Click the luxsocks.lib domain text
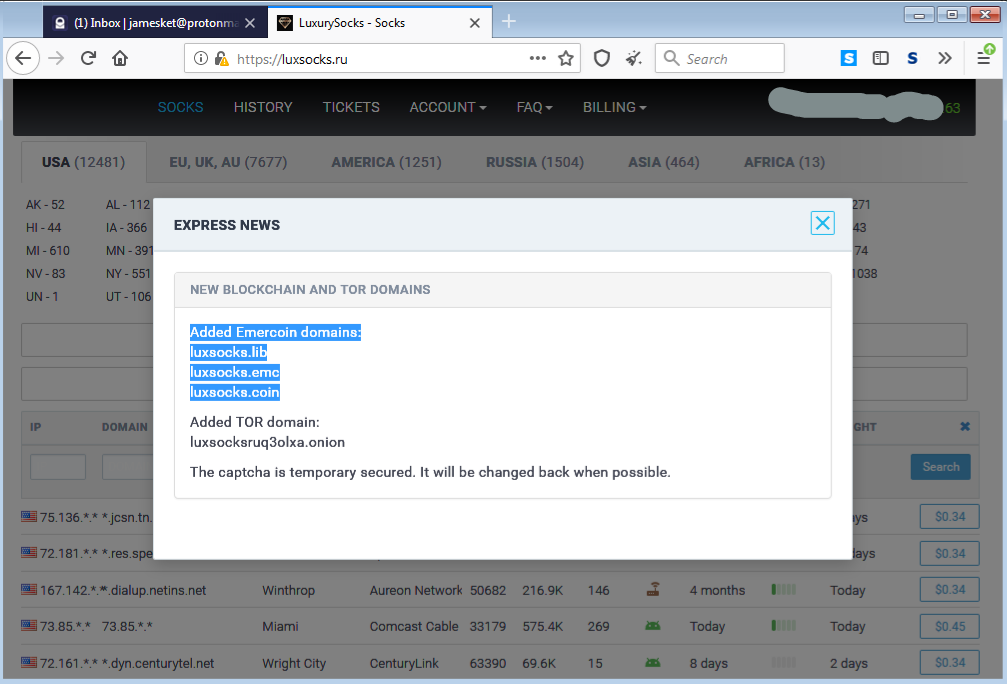The height and width of the screenshot is (684, 1007). coord(228,352)
